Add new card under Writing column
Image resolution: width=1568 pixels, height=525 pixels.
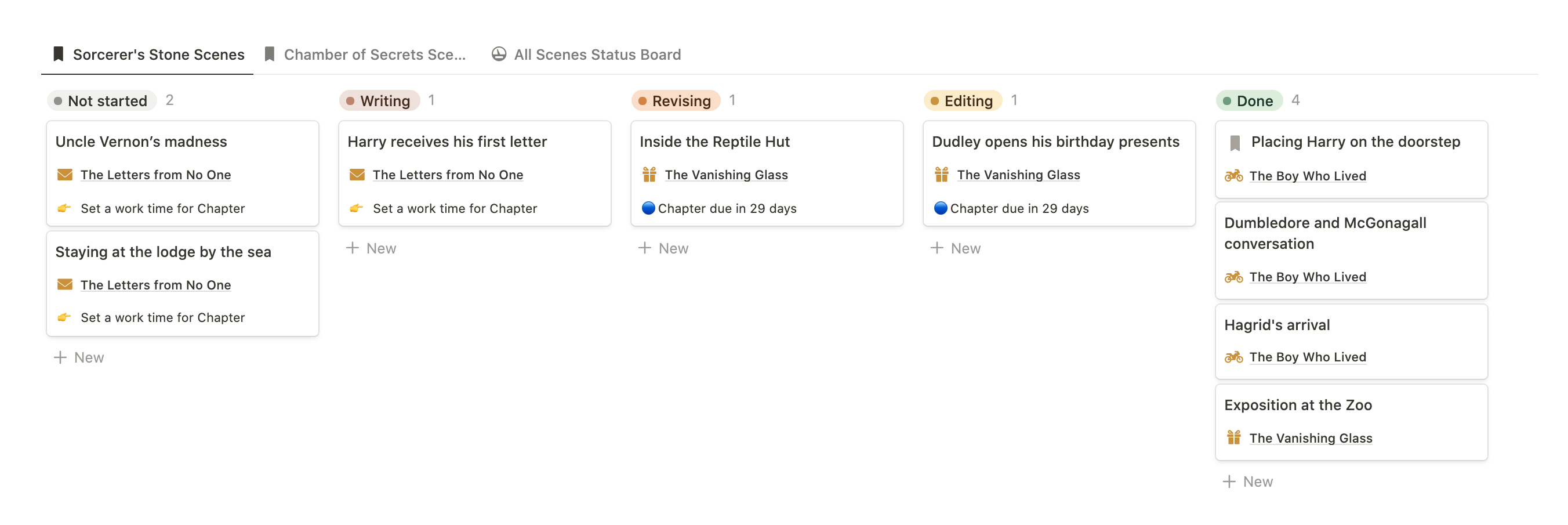click(371, 248)
